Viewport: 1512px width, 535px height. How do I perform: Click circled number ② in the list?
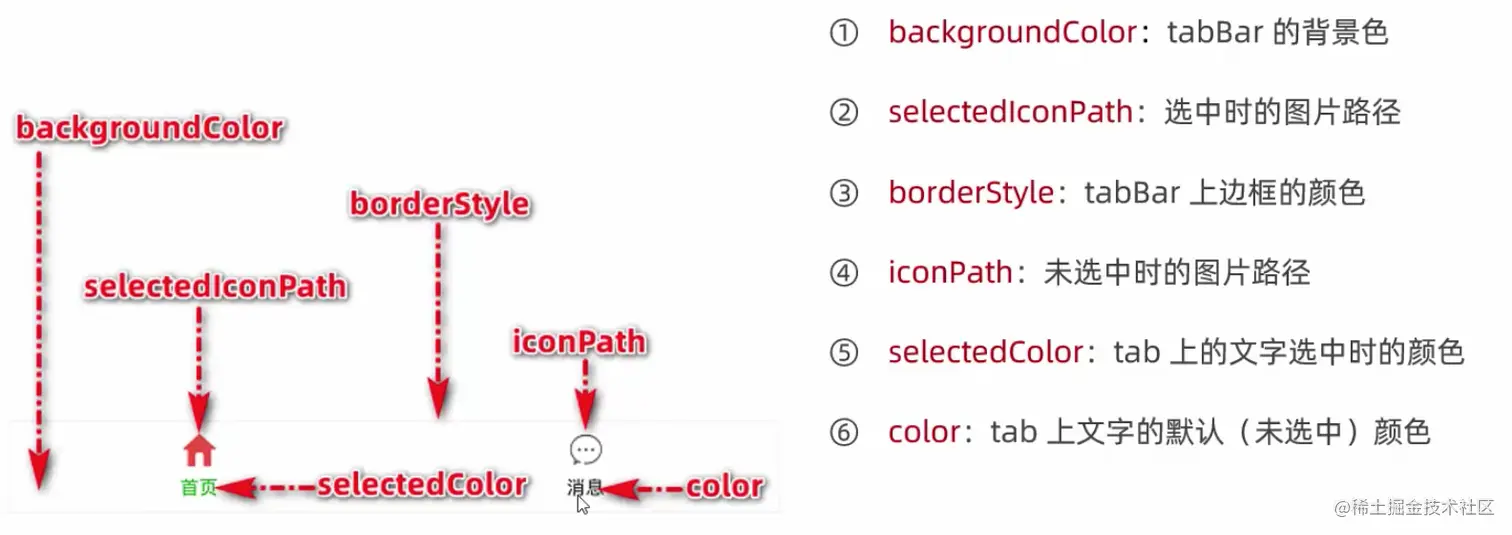click(844, 112)
